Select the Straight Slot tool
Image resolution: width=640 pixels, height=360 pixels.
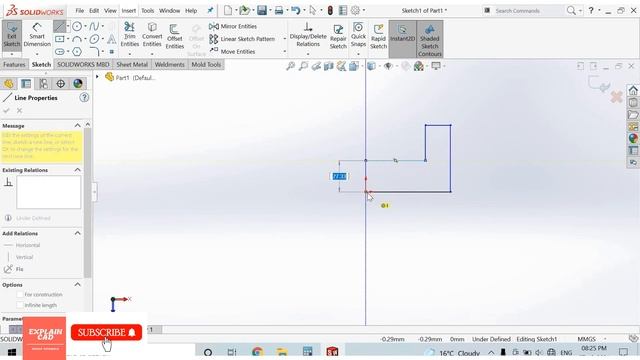(x=60, y=52)
